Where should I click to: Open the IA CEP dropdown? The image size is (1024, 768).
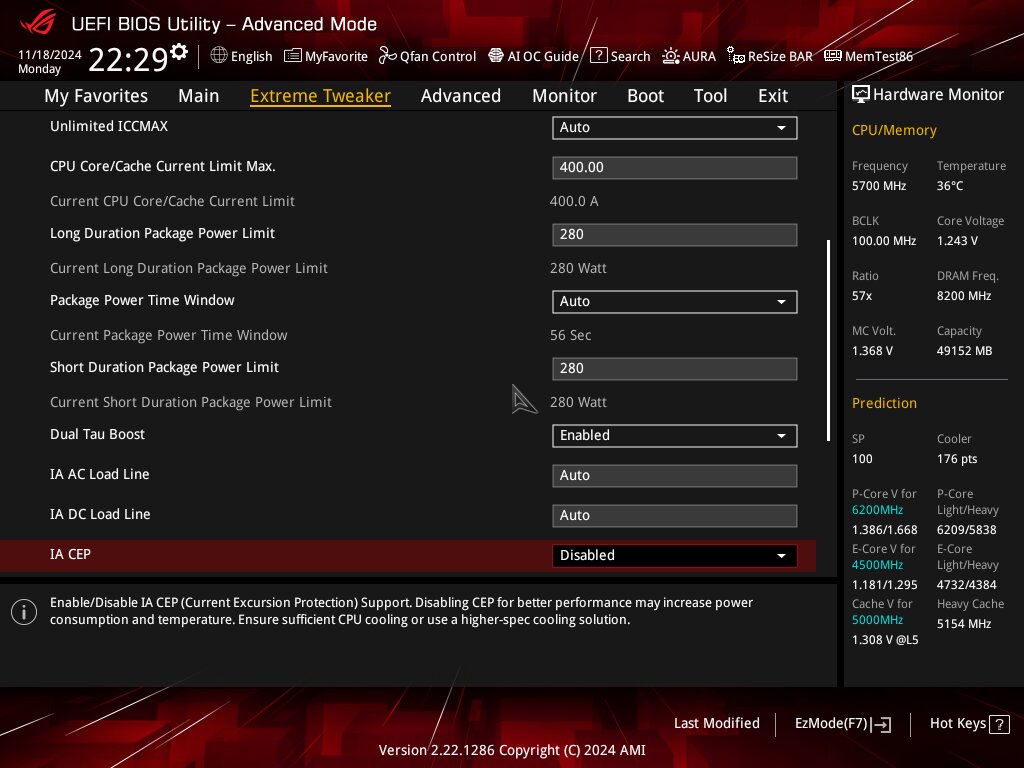[x=675, y=556]
